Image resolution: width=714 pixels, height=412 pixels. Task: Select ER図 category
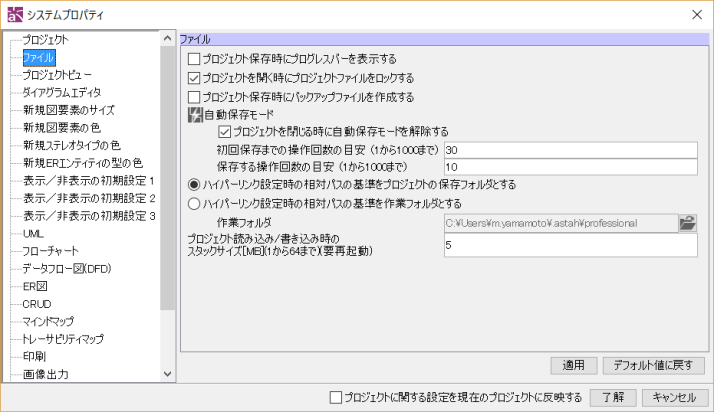point(35,286)
